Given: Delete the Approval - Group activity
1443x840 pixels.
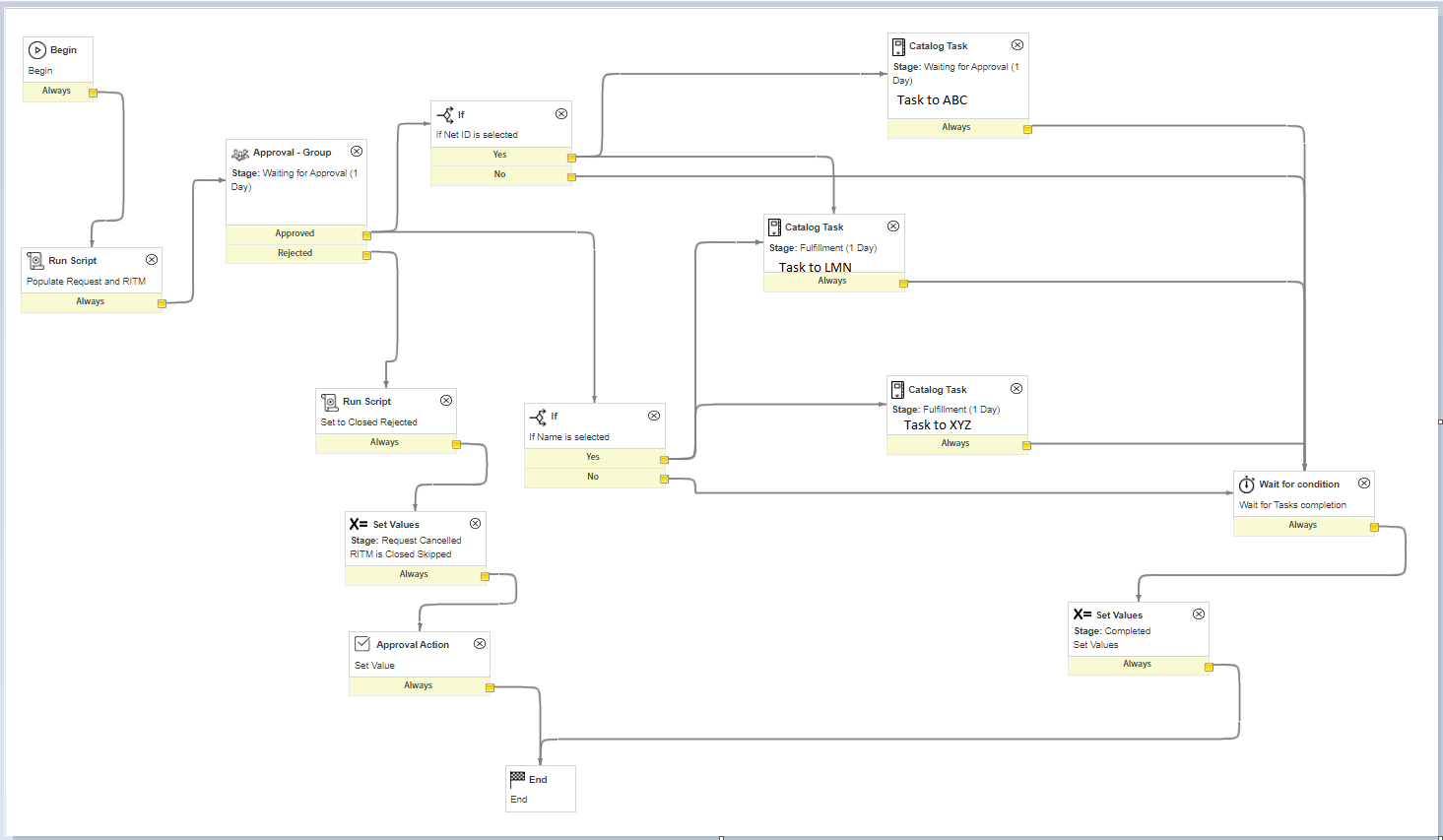Looking at the screenshot, I should [x=357, y=152].
